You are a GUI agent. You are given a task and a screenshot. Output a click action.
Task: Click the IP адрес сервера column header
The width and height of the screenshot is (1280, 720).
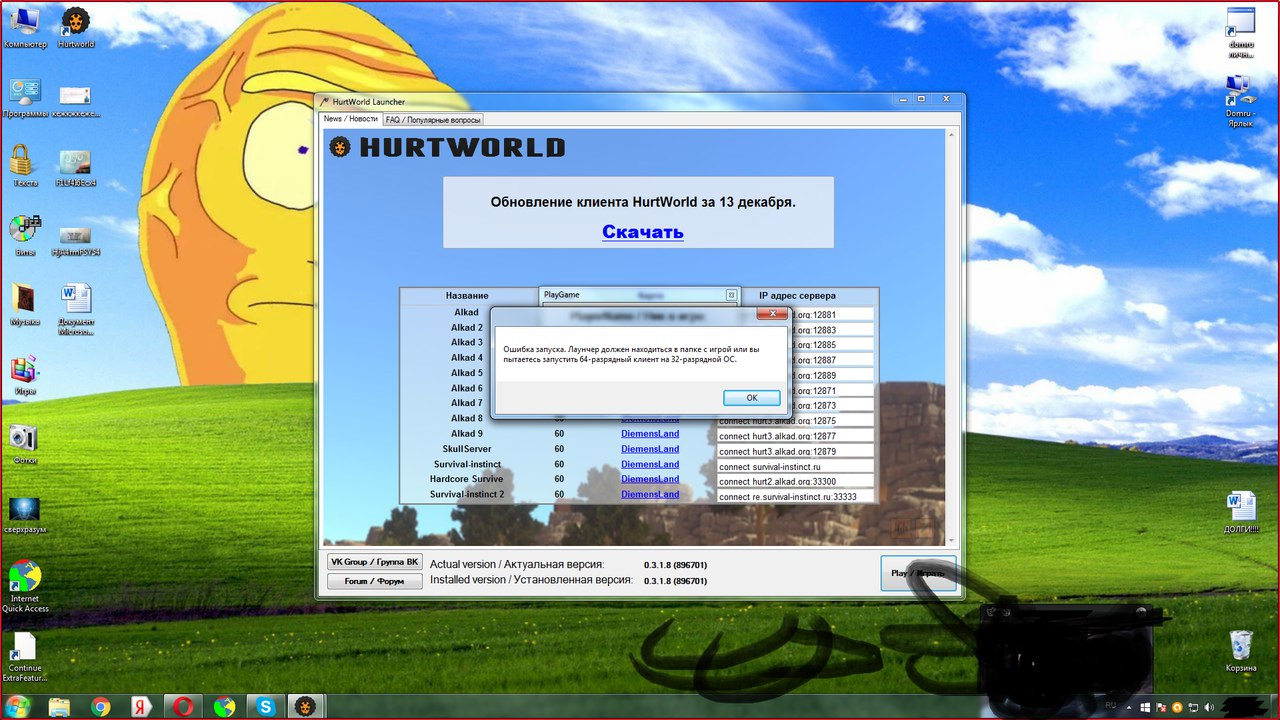pyautogui.click(x=797, y=296)
